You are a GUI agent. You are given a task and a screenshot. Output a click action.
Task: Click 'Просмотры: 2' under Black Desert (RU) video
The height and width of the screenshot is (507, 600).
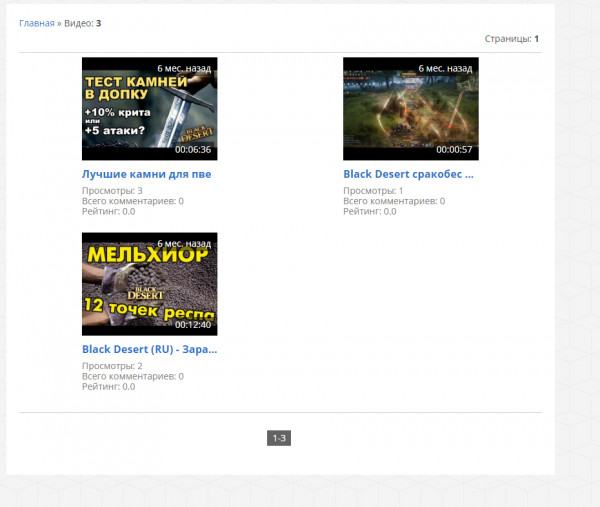112,366
